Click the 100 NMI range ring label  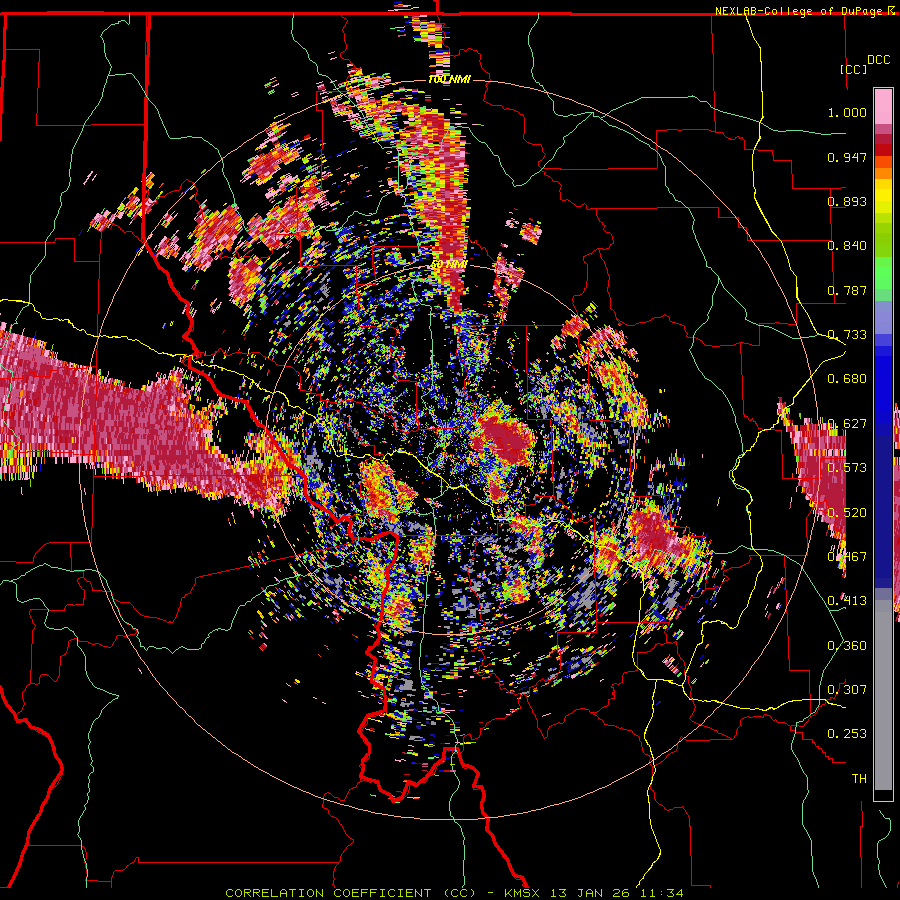coord(449,79)
